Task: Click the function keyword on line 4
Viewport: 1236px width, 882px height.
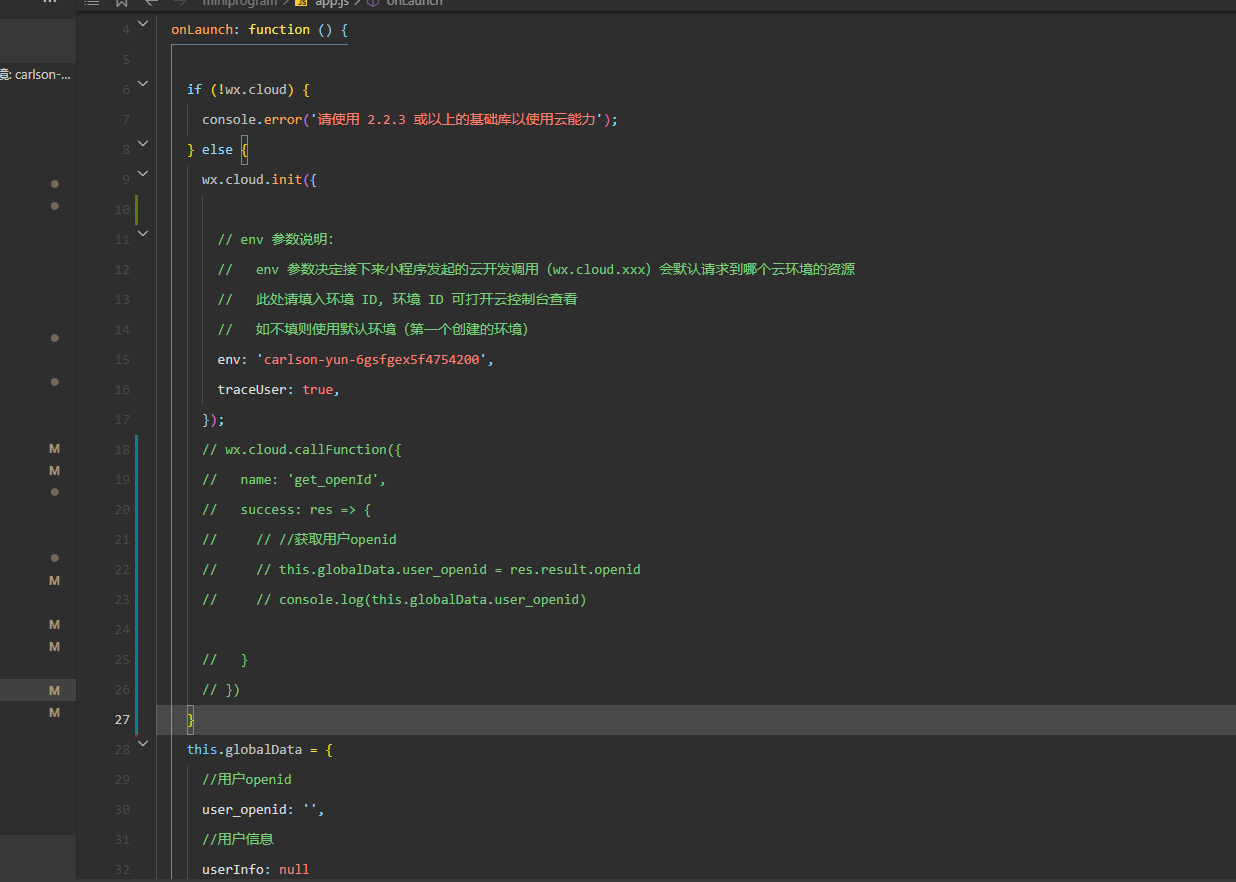Action: pyautogui.click(x=279, y=30)
